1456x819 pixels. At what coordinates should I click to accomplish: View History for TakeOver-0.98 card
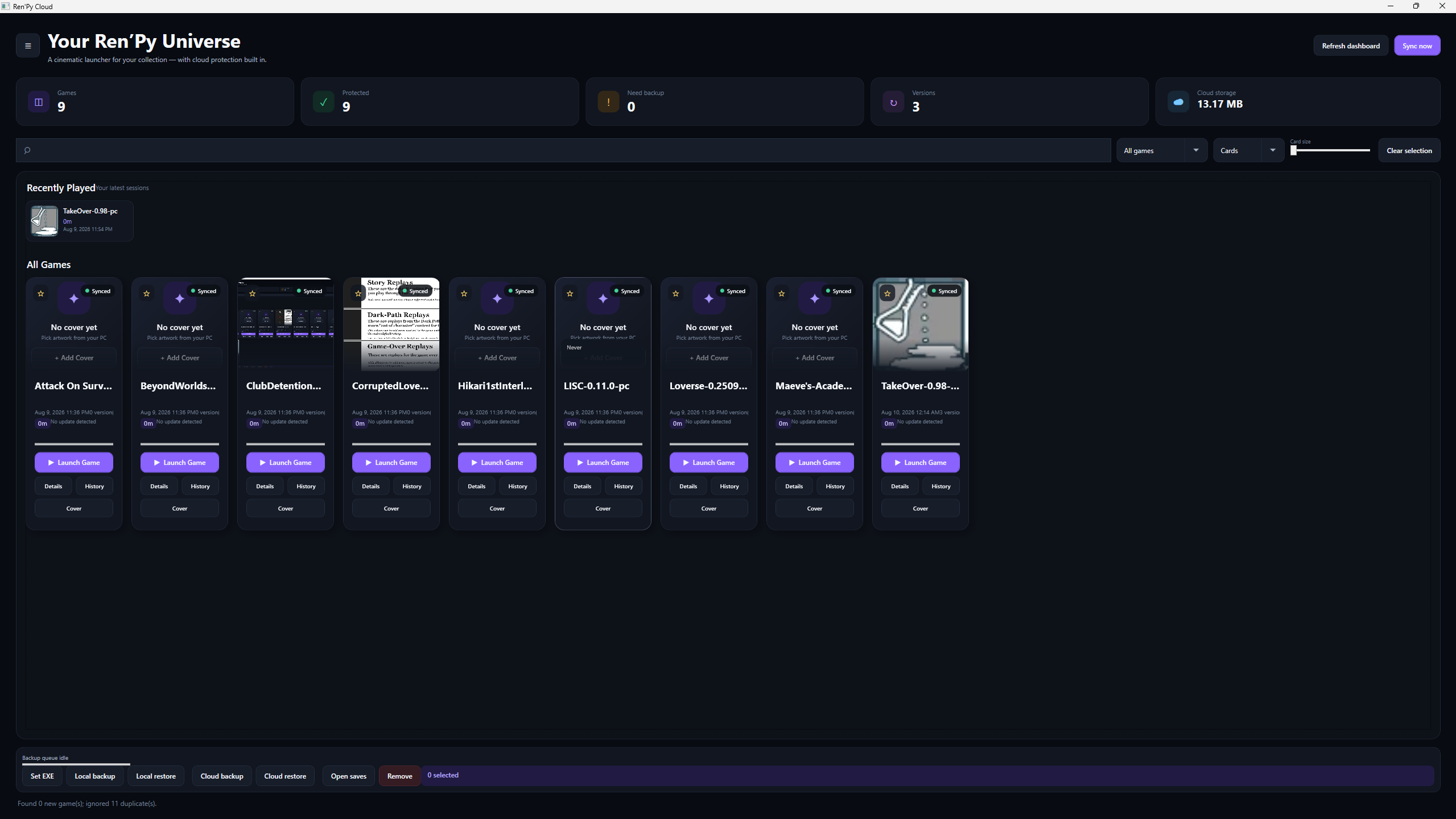pos(941,487)
